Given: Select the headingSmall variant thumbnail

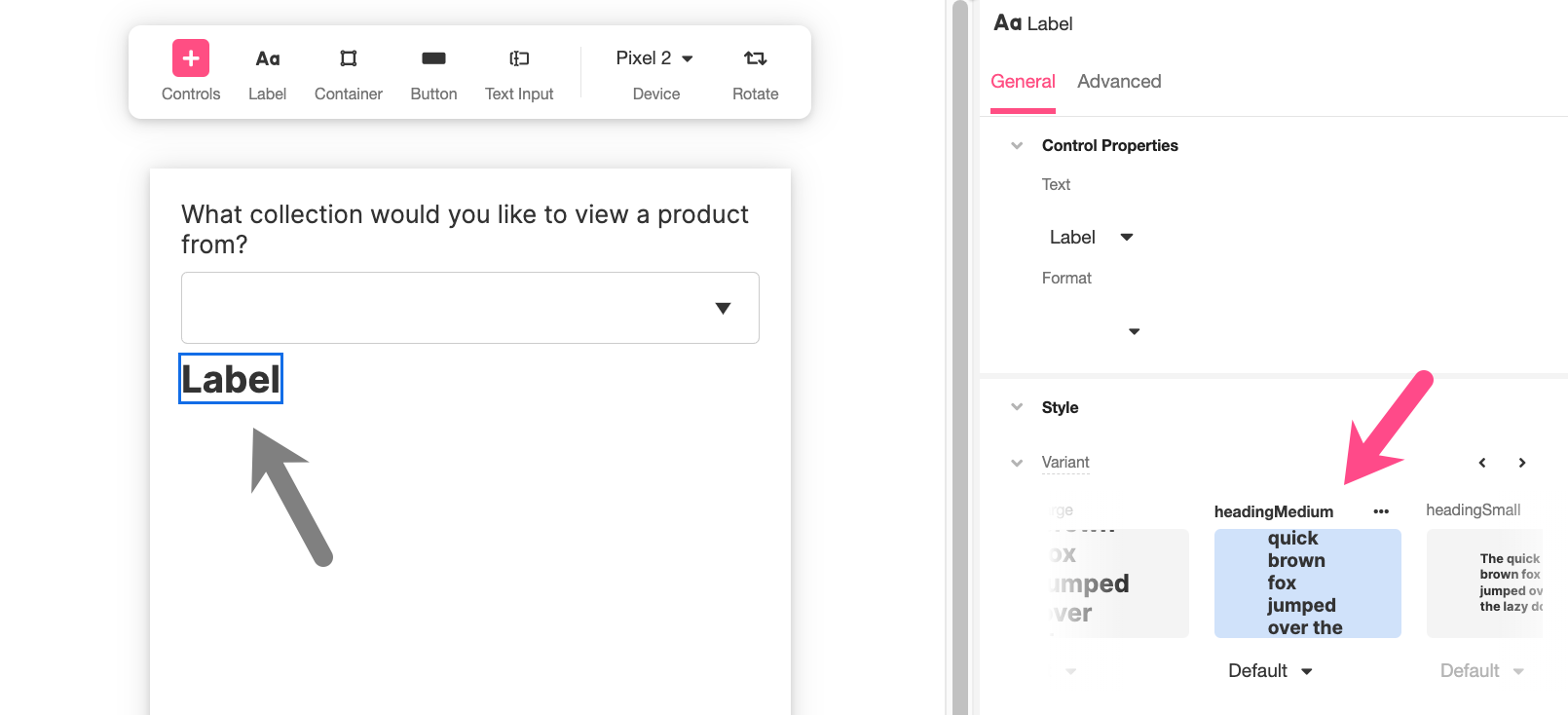Looking at the screenshot, I should point(1484,583).
